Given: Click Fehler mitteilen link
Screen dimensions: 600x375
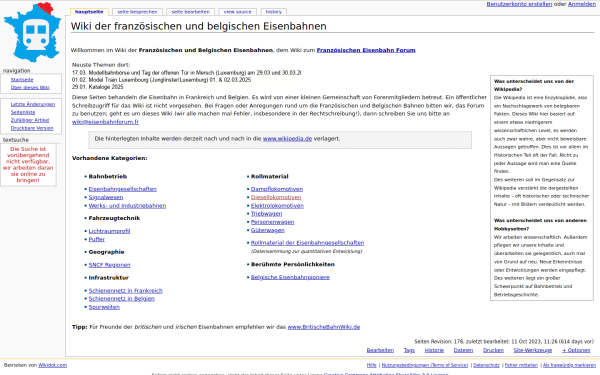Looking at the screenshot, I should click(521, 365).
